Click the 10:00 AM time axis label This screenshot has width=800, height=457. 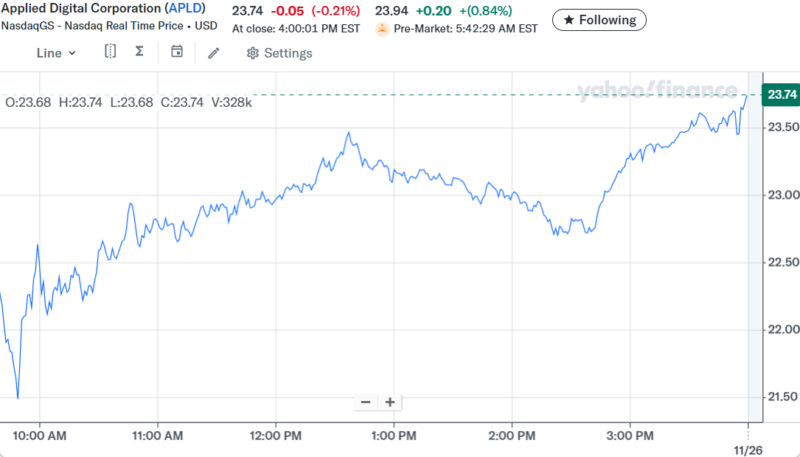pyautogui.click(x=41, y=436)
